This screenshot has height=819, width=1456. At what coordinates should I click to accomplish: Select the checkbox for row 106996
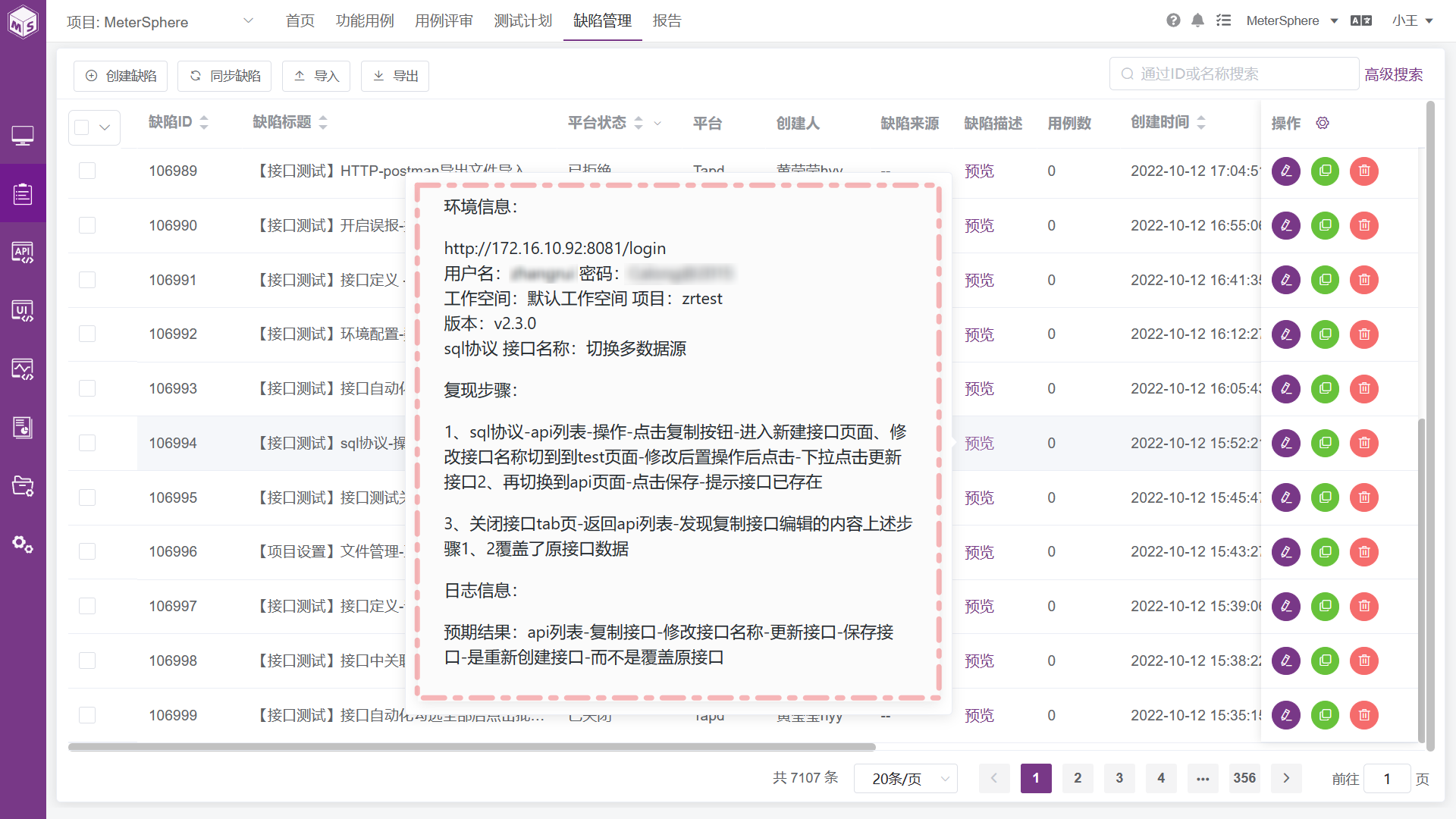pyautogui.click(x=87, y=551)
